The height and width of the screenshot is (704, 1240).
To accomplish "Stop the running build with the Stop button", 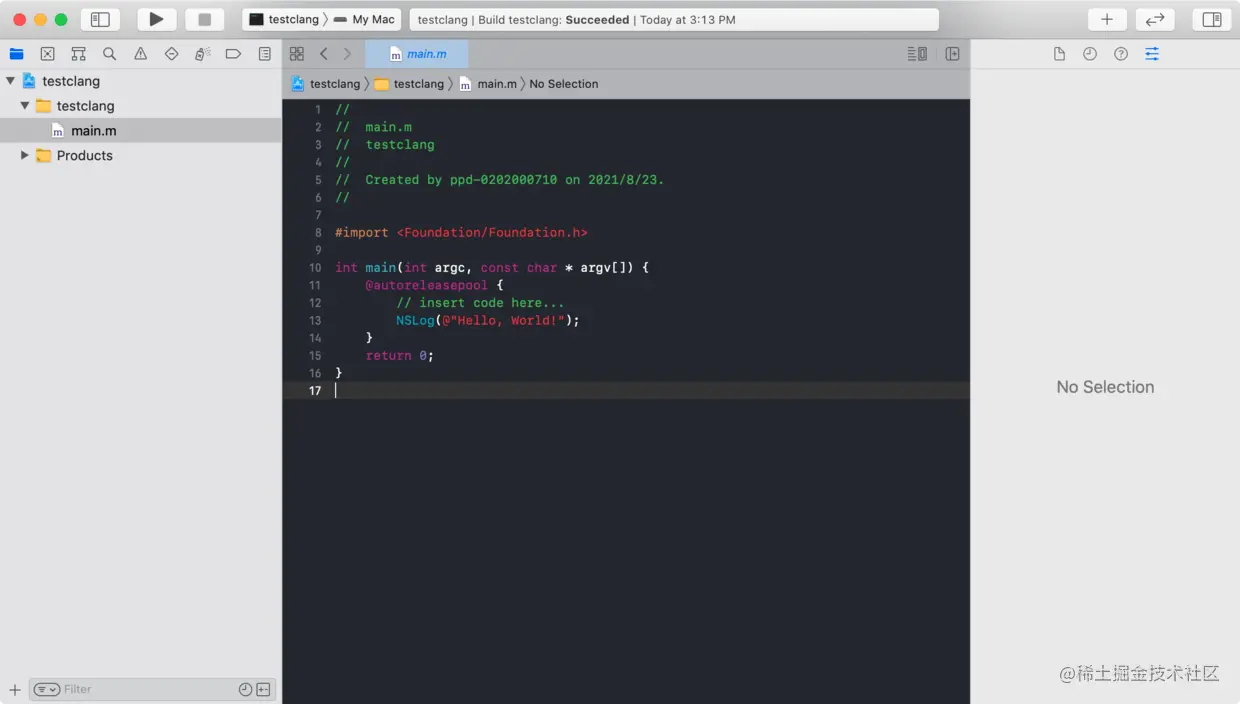I will 204,19.
